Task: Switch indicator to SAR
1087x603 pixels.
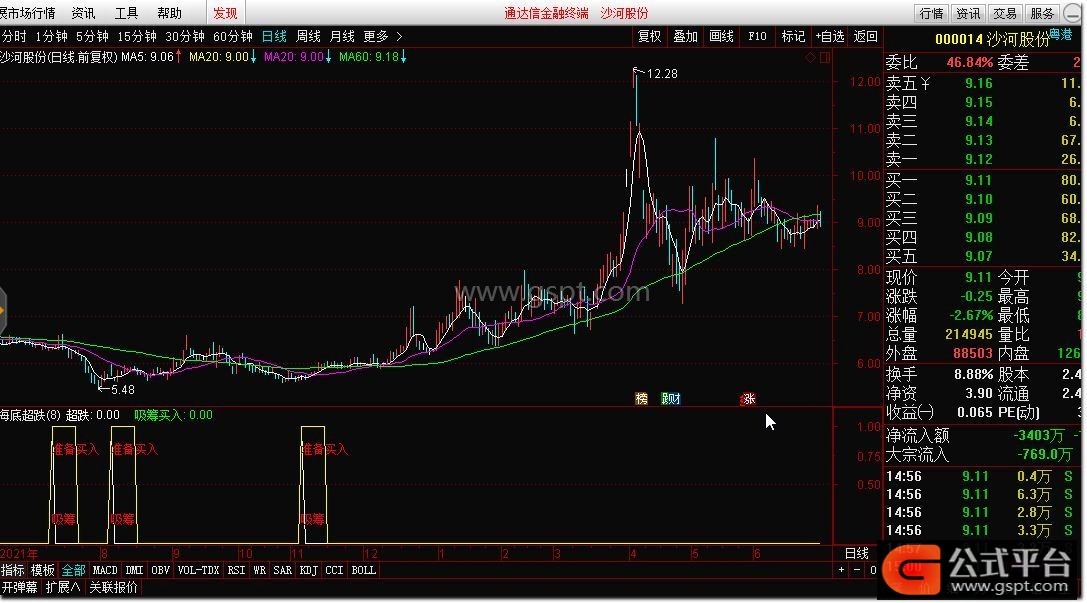Action: tap(282, 570)
